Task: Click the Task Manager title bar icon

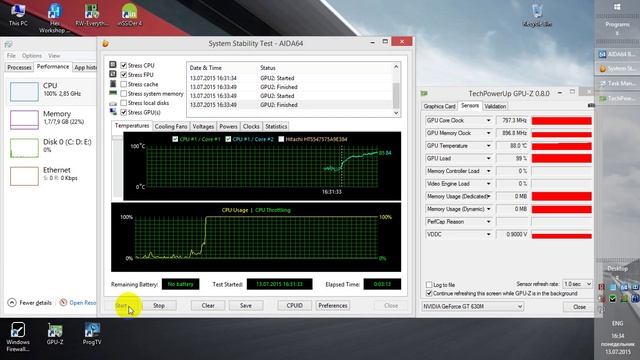Action: tap(8, 44)
